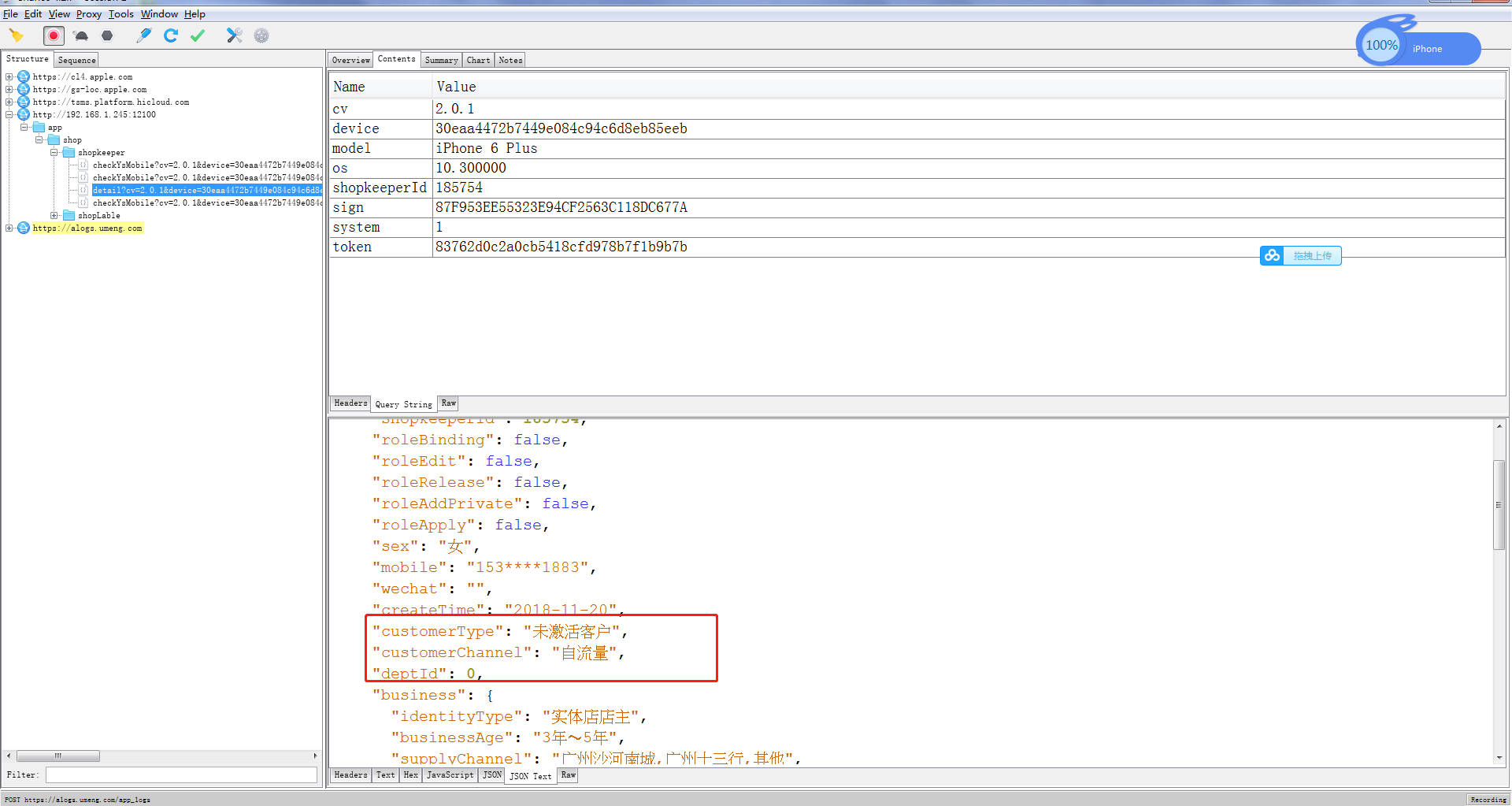Repeat the selected request with the blue arrow

pyautogui.click(x=171, y=35)
